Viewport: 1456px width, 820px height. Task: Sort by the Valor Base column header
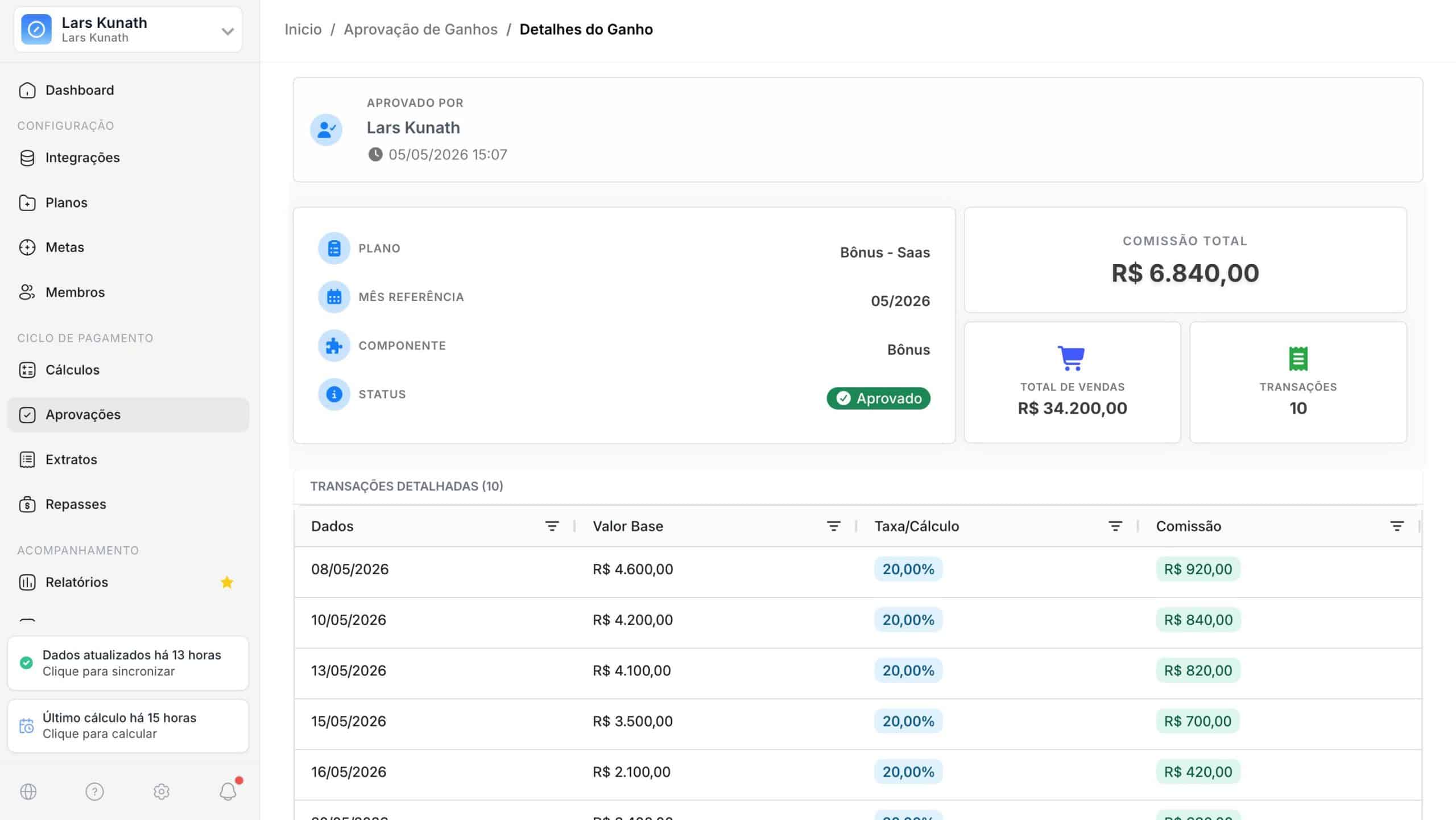[x=628, y=526]
